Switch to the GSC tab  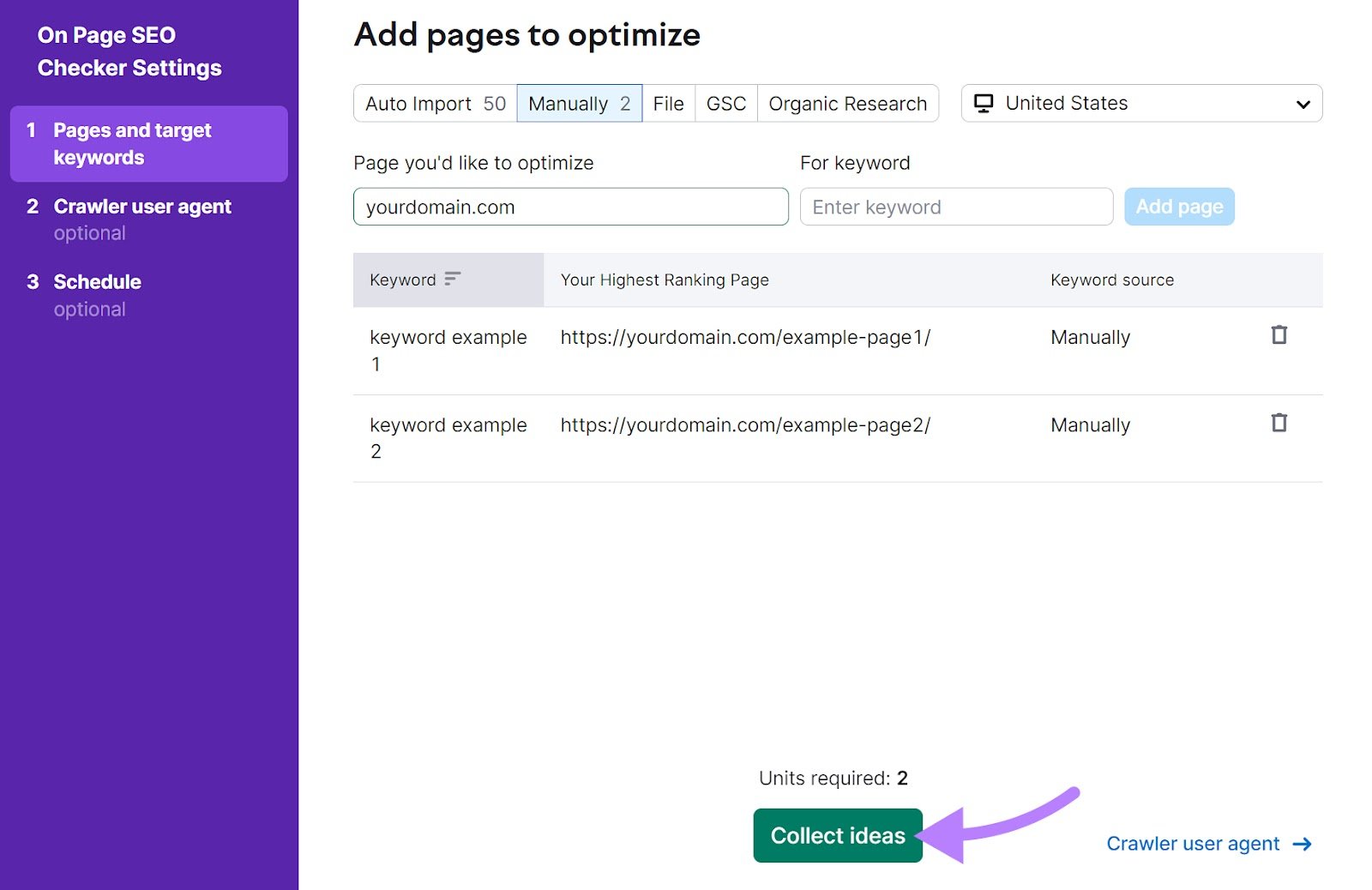[725, 103]
